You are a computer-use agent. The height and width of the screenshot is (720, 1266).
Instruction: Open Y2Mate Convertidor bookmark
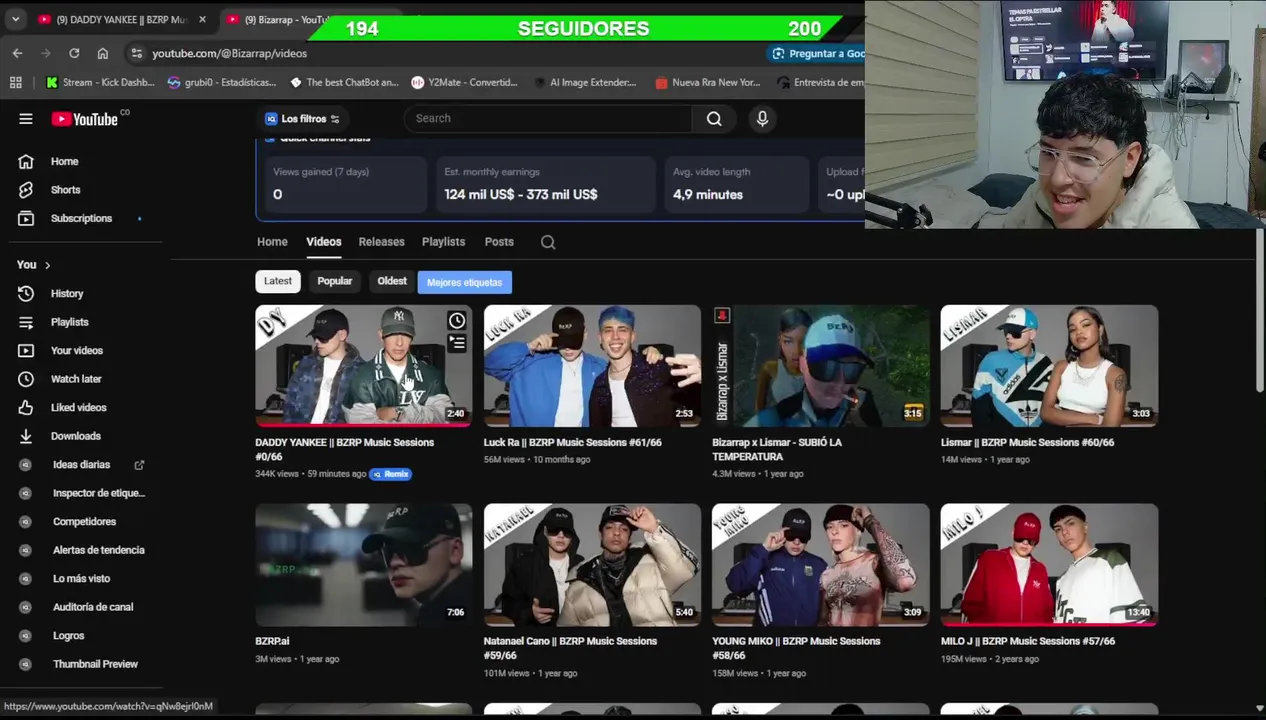click(x=465, y=82)
